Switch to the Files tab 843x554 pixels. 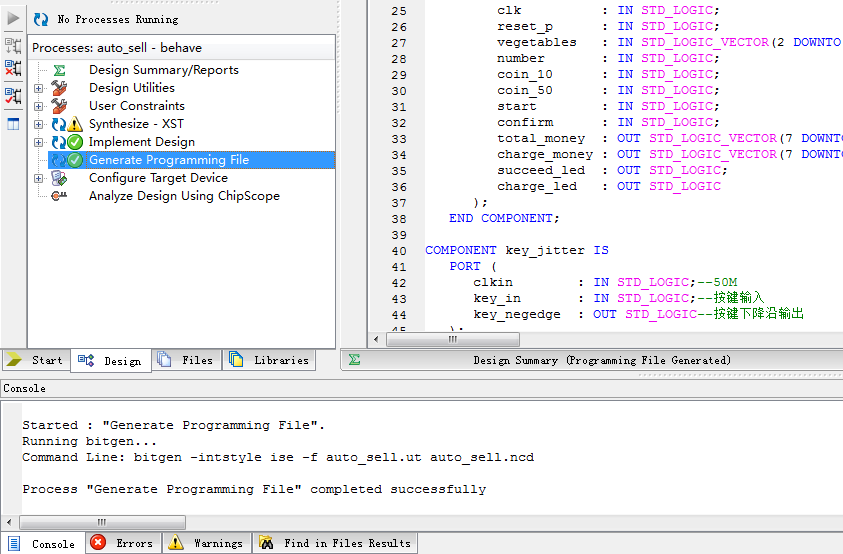pyautogui.click(x=186, y=360)
